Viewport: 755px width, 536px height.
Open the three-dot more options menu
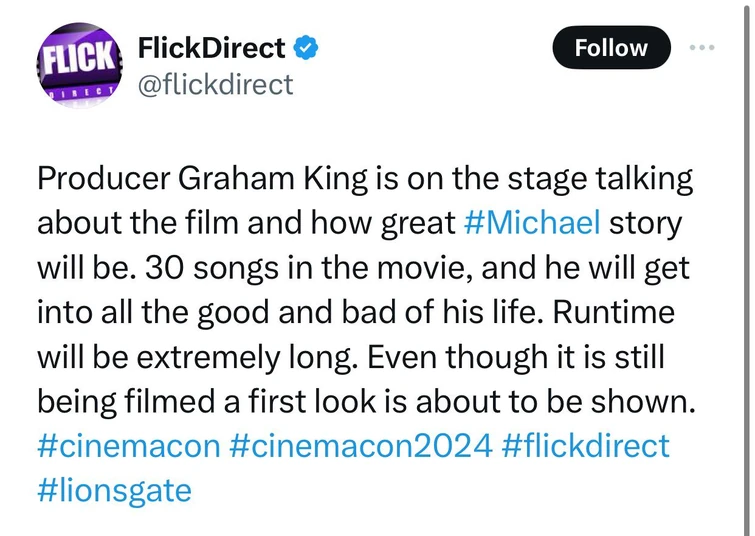click(704, 47)
